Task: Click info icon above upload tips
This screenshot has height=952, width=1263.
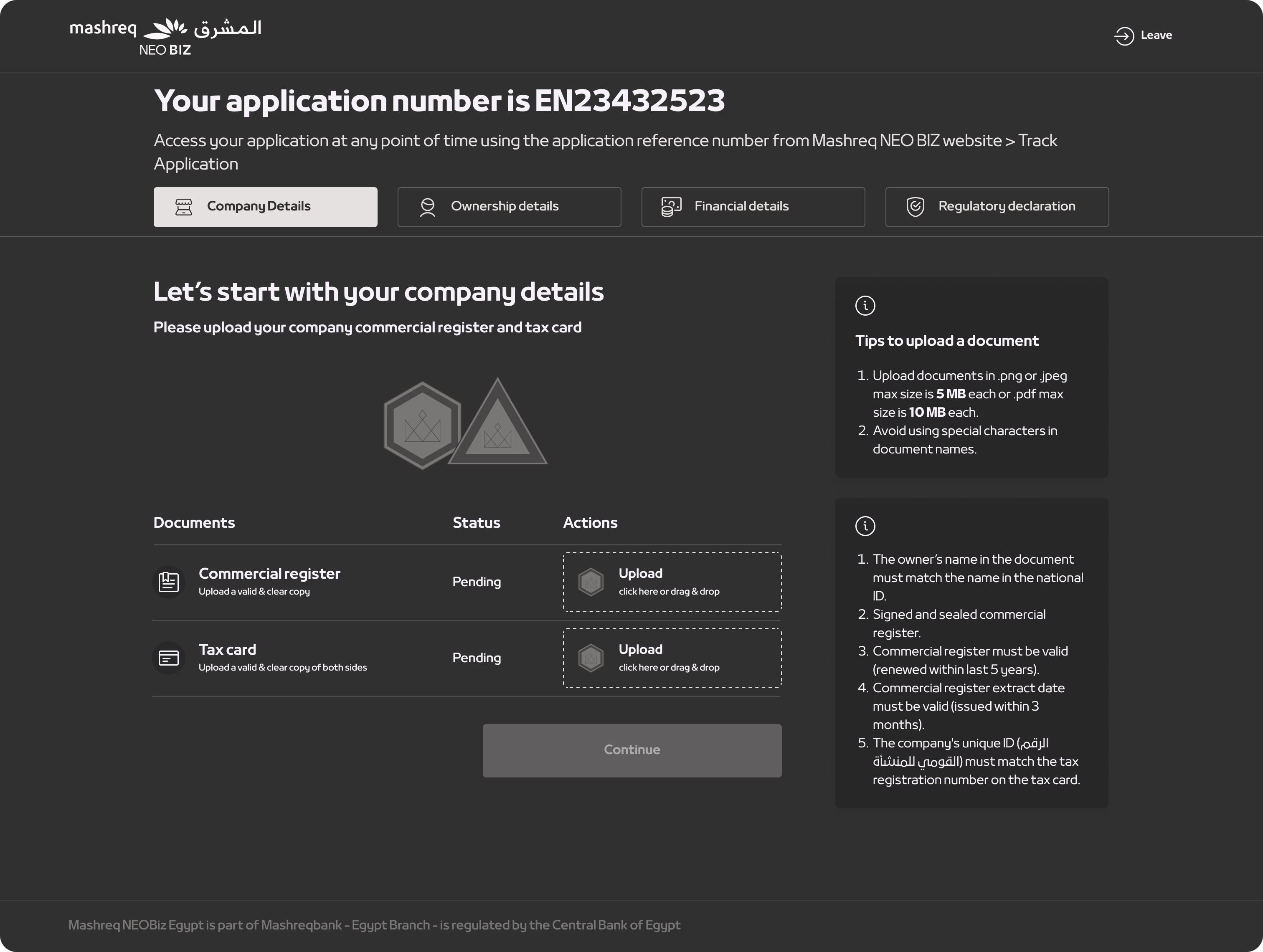Action: (x=865, y=306)
